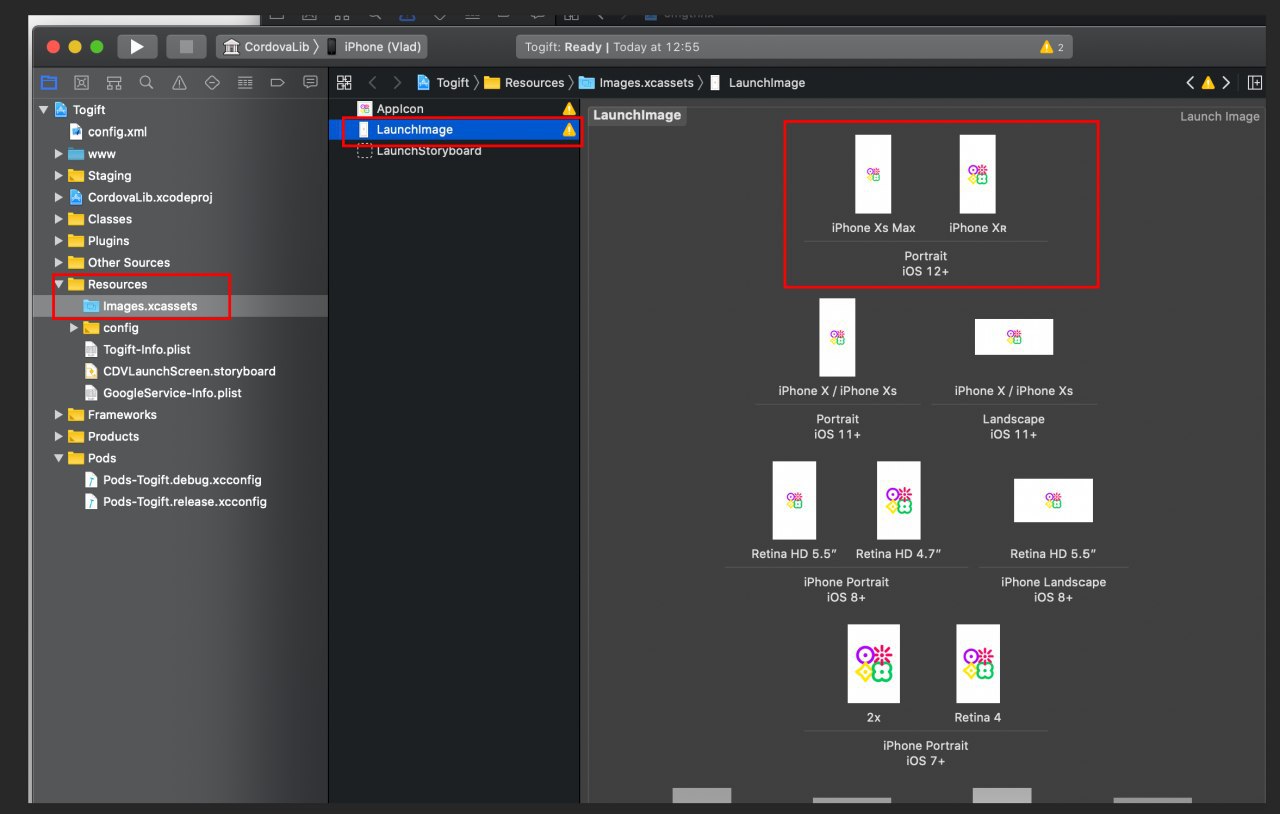Select the 2x iPhone Portrait iOS 7+ image
1280x814 pixels.
pyautogui.click(x=873, y=663)
